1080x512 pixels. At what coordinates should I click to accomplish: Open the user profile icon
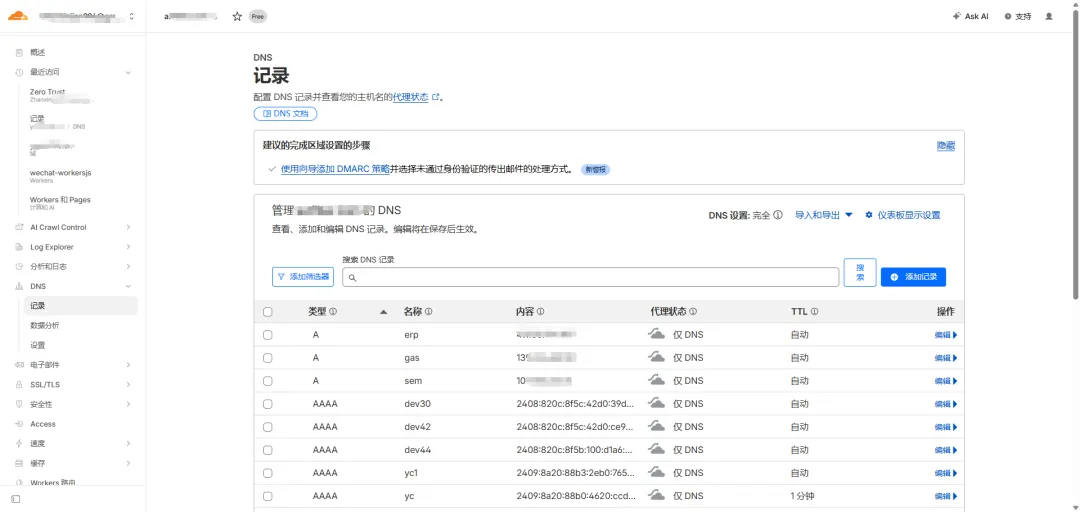pos(1049,17)
